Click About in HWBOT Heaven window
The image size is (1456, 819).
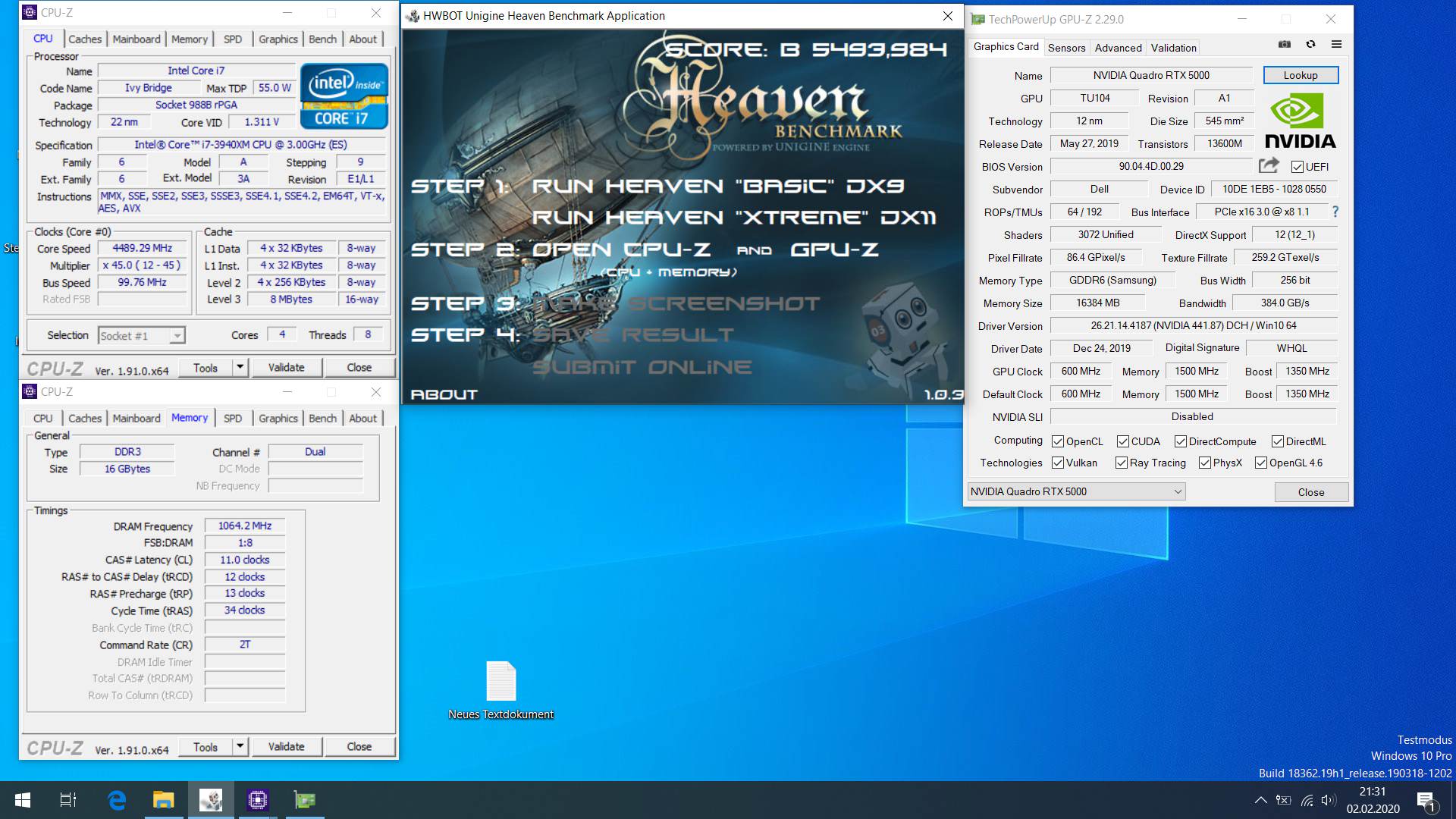(444, 394)
